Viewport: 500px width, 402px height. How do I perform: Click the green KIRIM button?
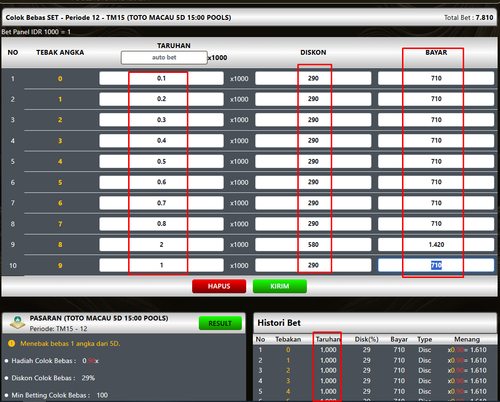pyautogui.click(x=280, y=286)
